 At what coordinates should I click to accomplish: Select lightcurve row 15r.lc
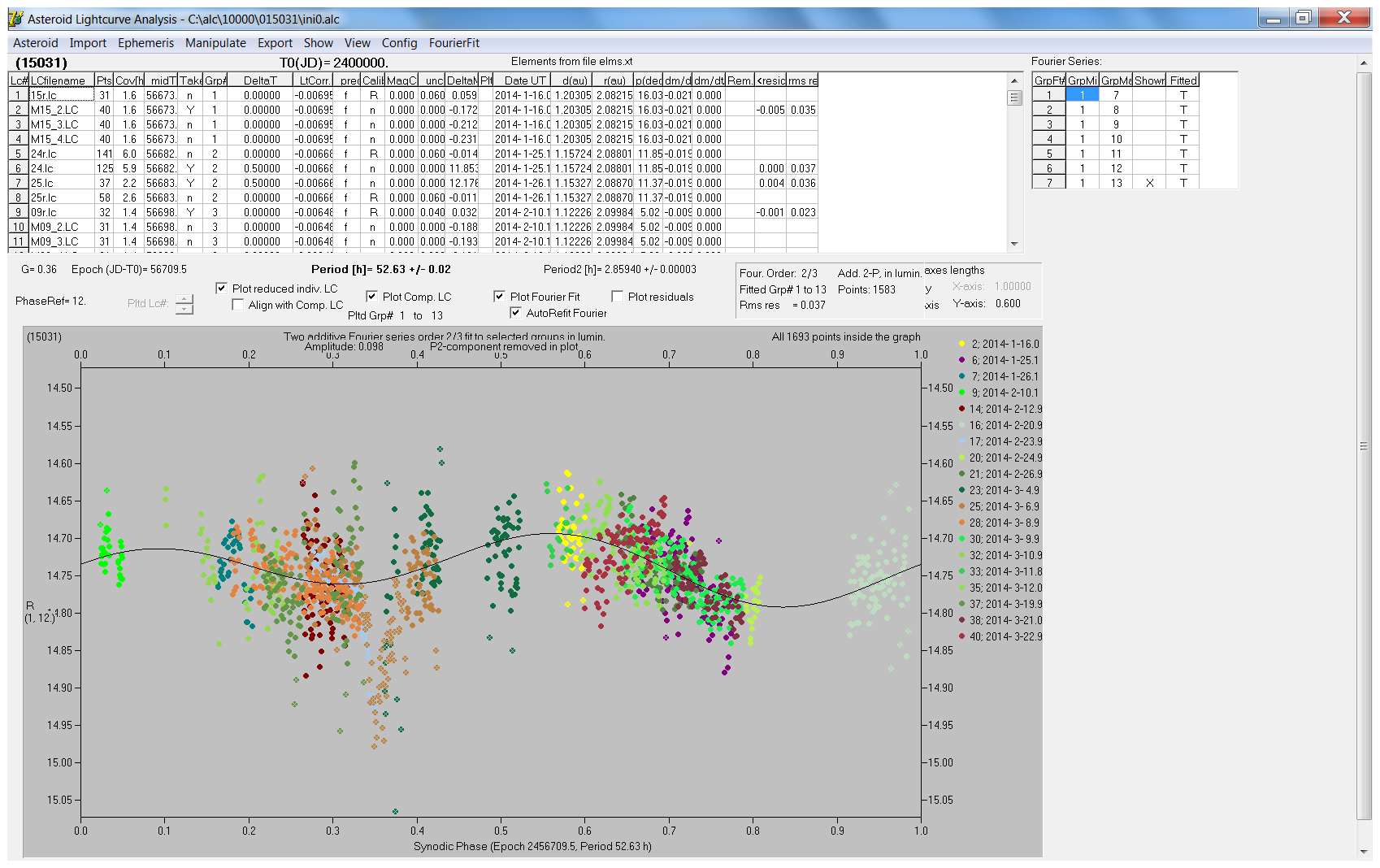click(413, 95)
